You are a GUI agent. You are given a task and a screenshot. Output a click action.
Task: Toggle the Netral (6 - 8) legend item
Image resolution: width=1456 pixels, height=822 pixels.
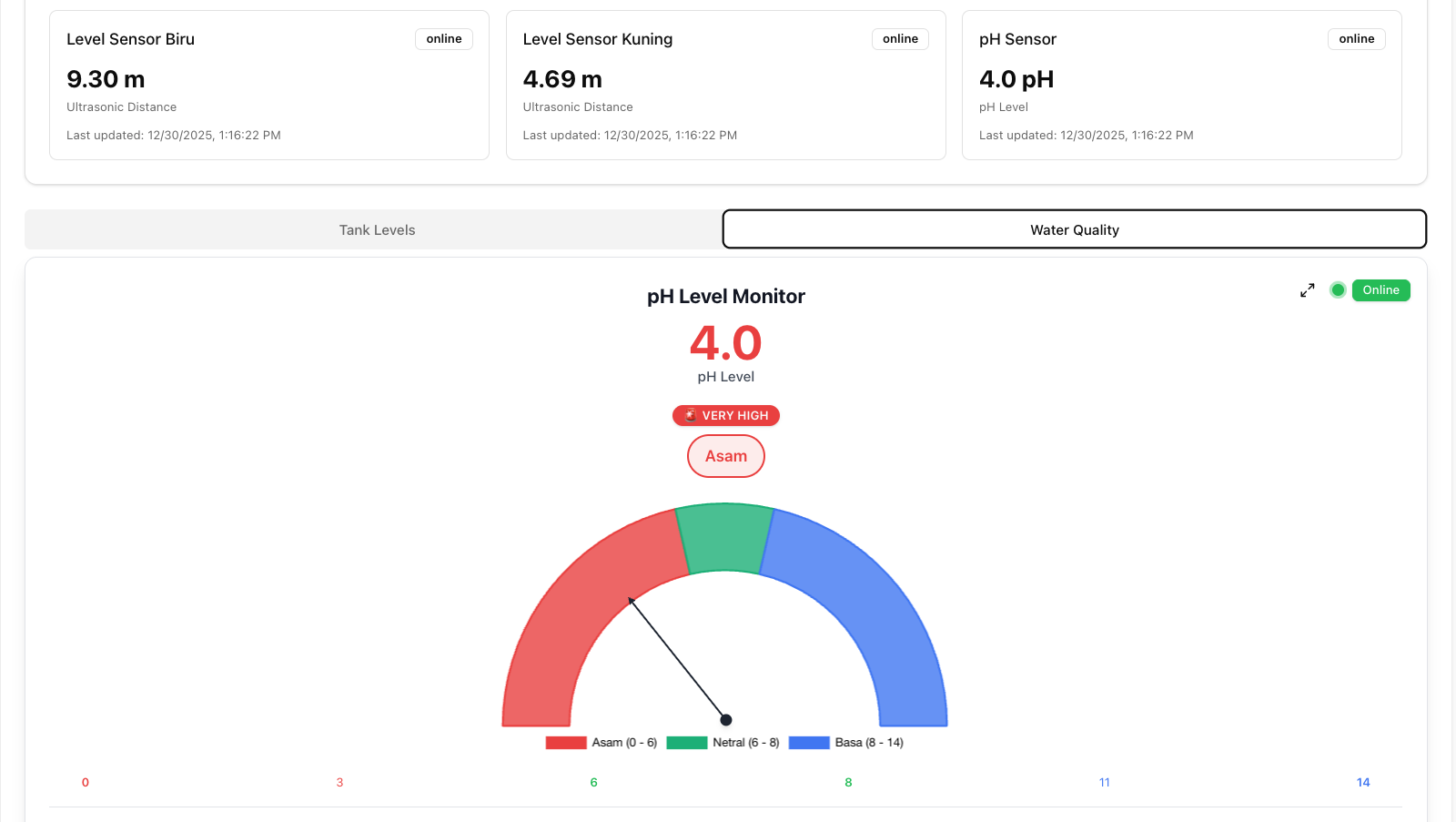(723, 743)
